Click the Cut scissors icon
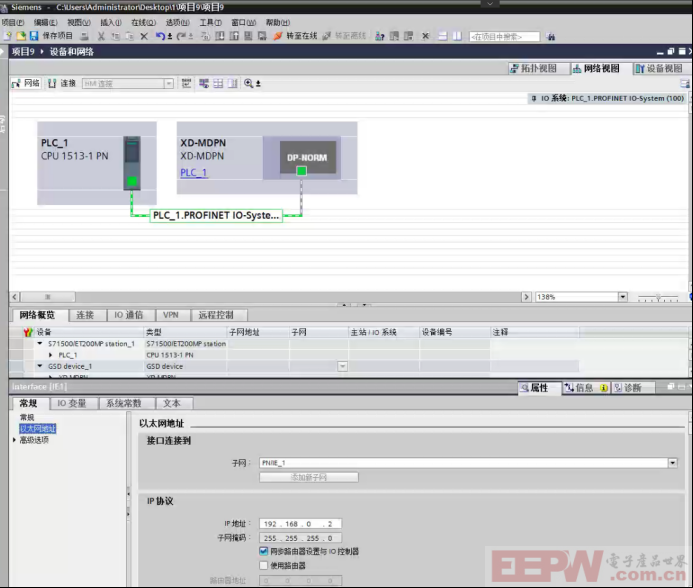 [x=101, y=36]
